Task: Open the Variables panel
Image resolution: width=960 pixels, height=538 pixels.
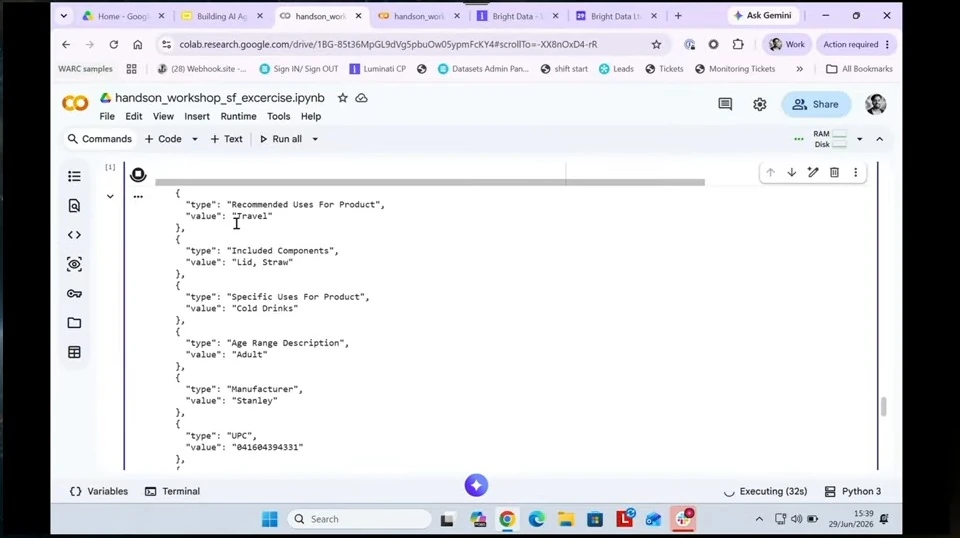Action: coord(99,491)
